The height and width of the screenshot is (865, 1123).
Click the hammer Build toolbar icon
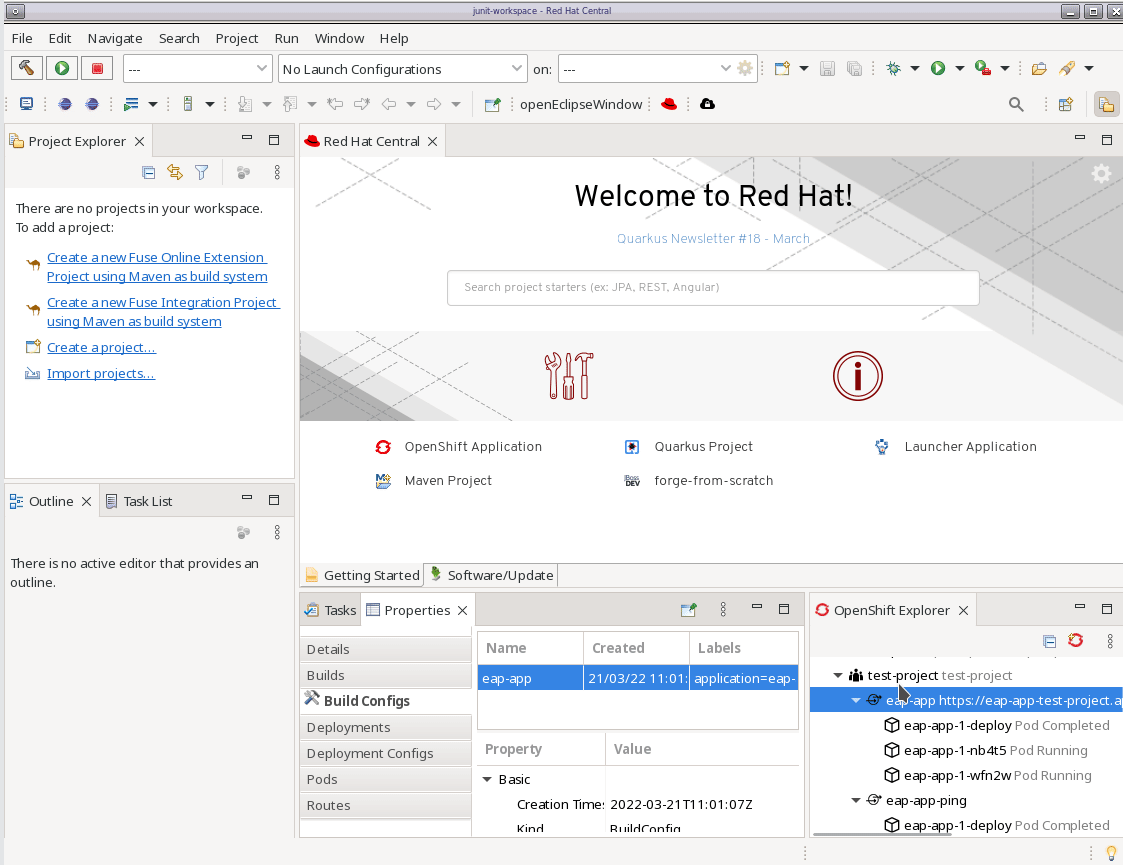point(26,69)
